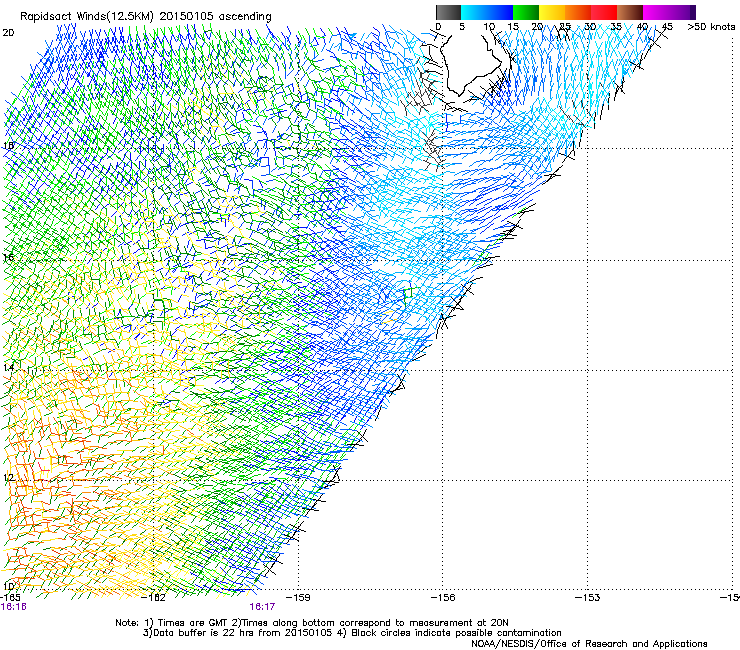Viewport: 740px width, 650px height.
Task: Click the title 'Rapidscat Winds(12.5KM) 20150105 ascending'
Action: point(146,17)
